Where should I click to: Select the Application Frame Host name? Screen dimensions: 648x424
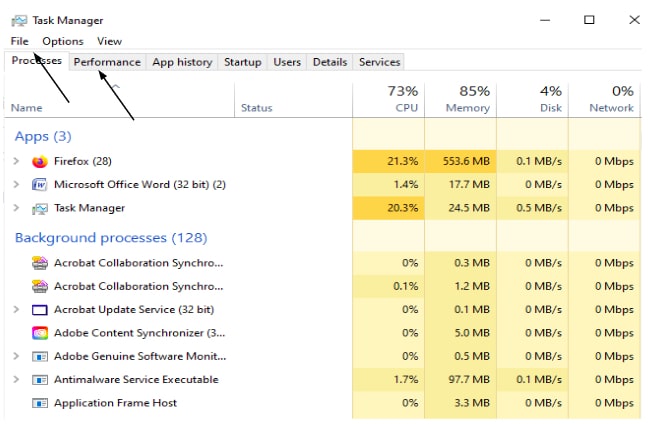(115, 403)
